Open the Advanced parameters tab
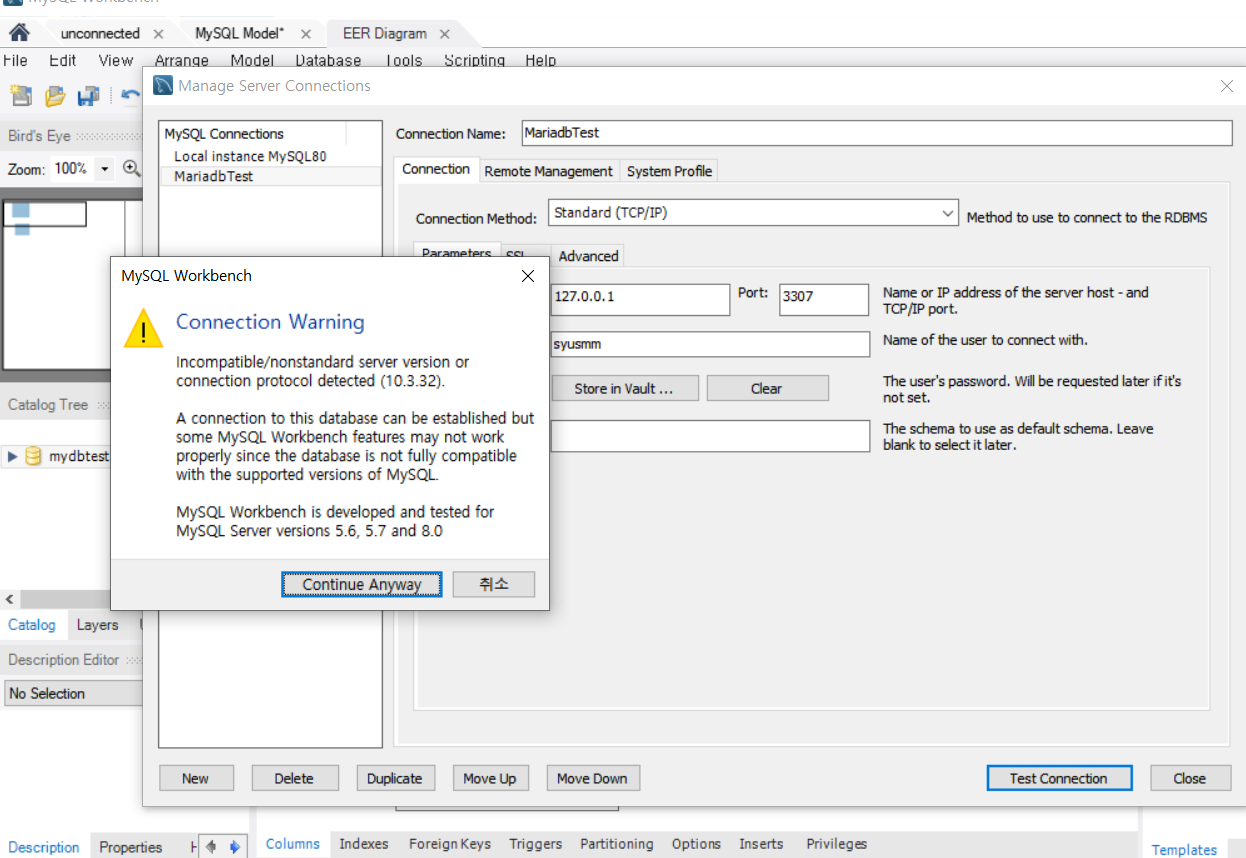 point(588,256)
